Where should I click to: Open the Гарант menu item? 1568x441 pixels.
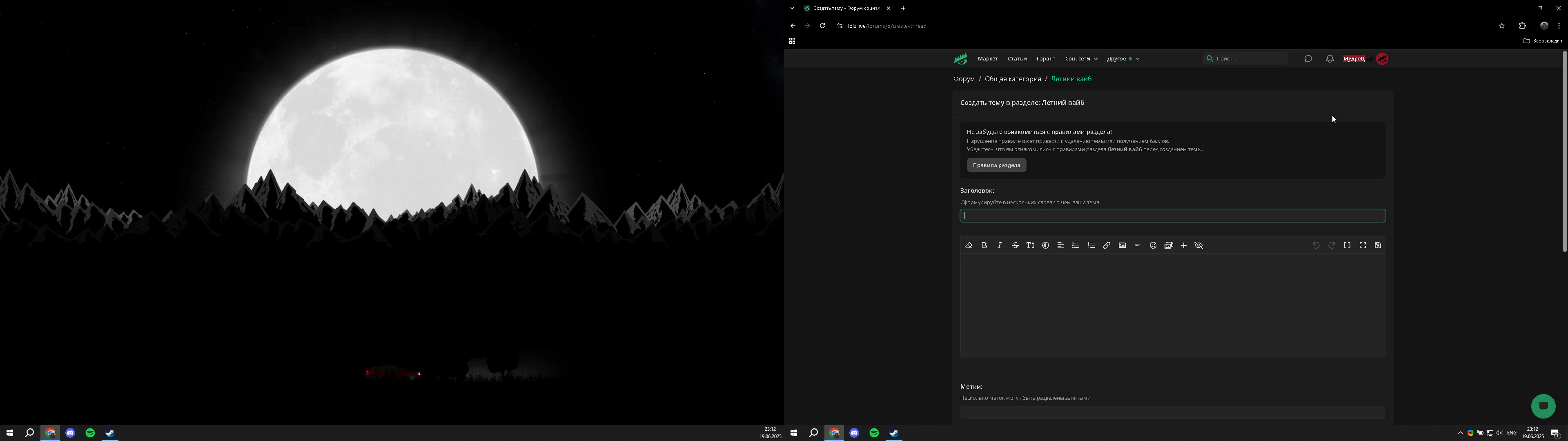[x=1046, y=59]
